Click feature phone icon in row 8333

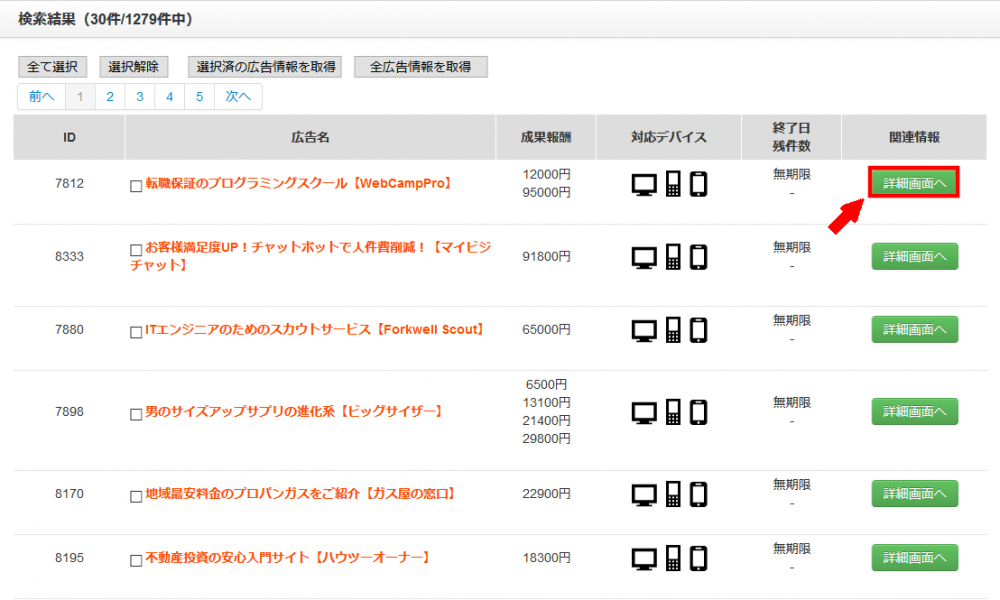(x=673, y=257)
